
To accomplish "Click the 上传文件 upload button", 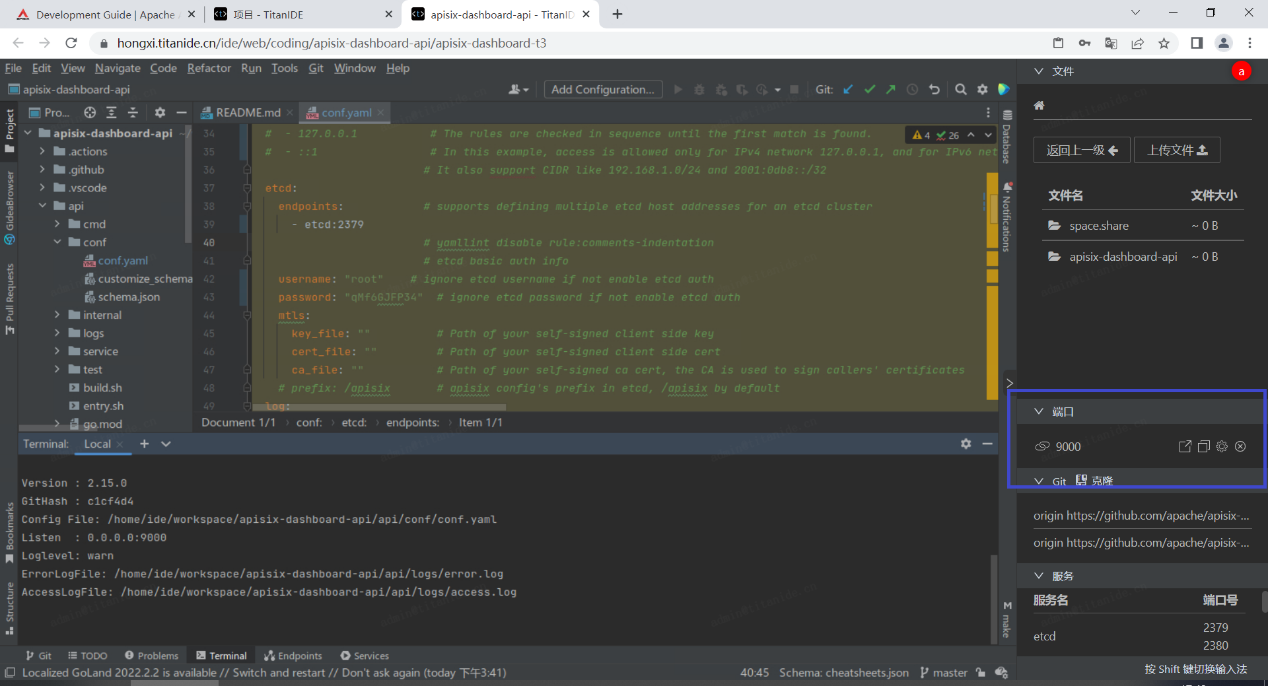I will tap(1177, 150).
